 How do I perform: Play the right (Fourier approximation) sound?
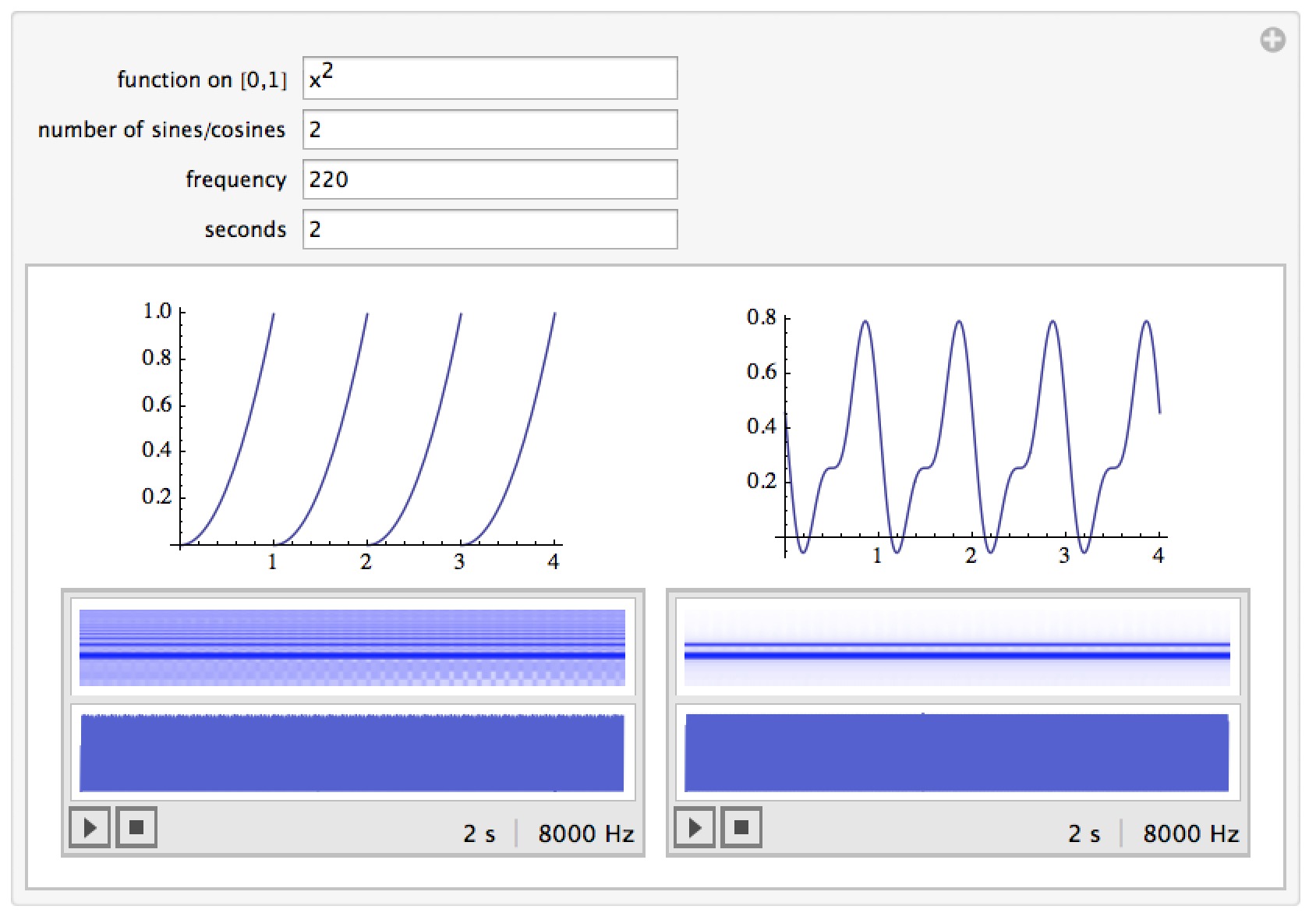pos(695,827)
